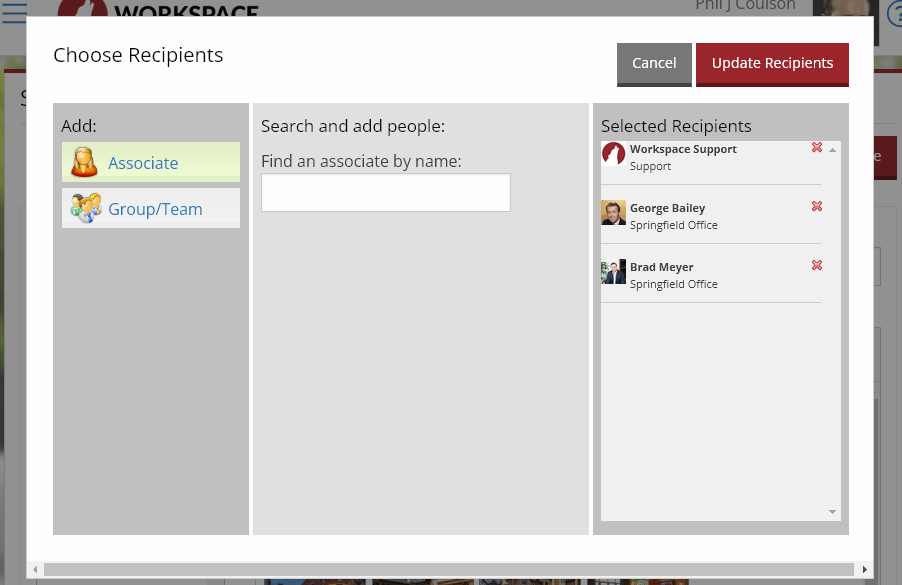Click the Cancel button
The height and width of the screenshot is (585, 902).
(x=654, y=62)
